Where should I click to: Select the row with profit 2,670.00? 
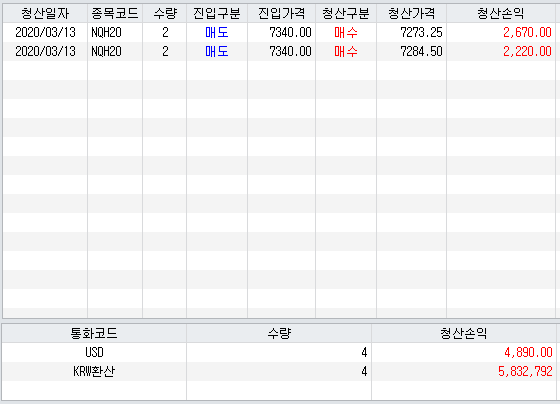[279, 33]
